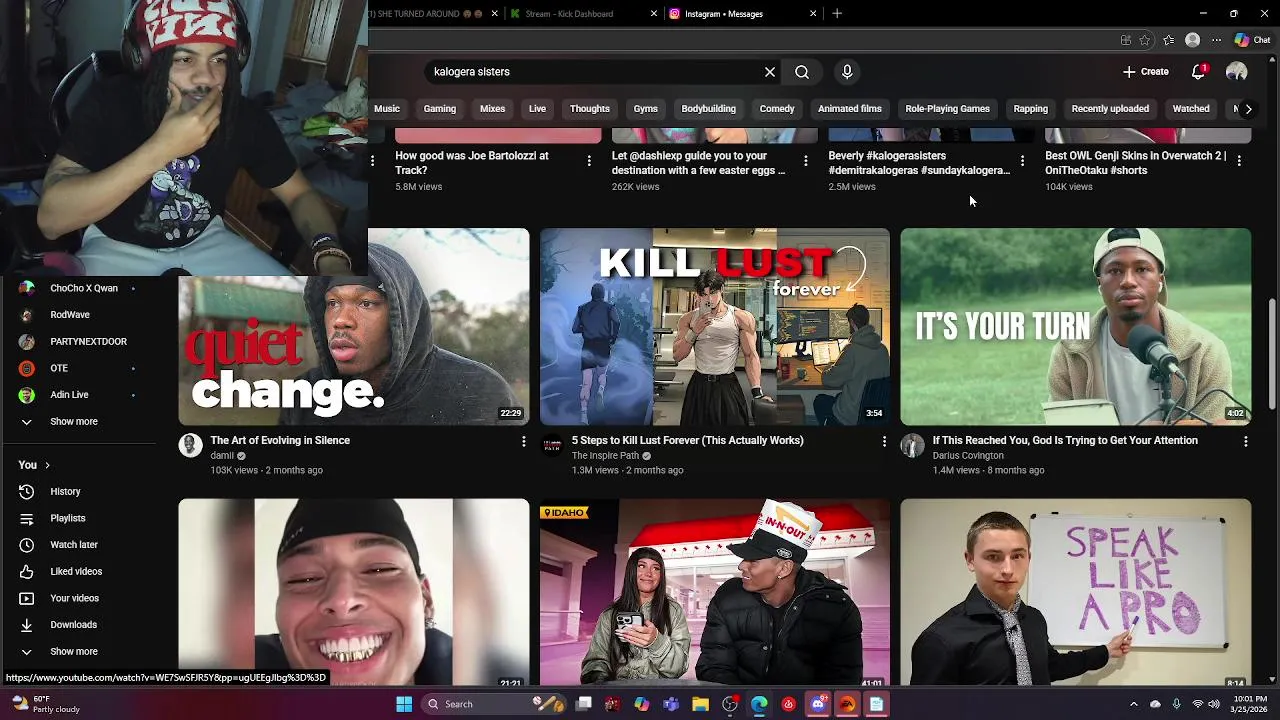This screenshot has width=1280, height=720.
Task: Add this page to favorites with the star
Action: click(1145, 40)
